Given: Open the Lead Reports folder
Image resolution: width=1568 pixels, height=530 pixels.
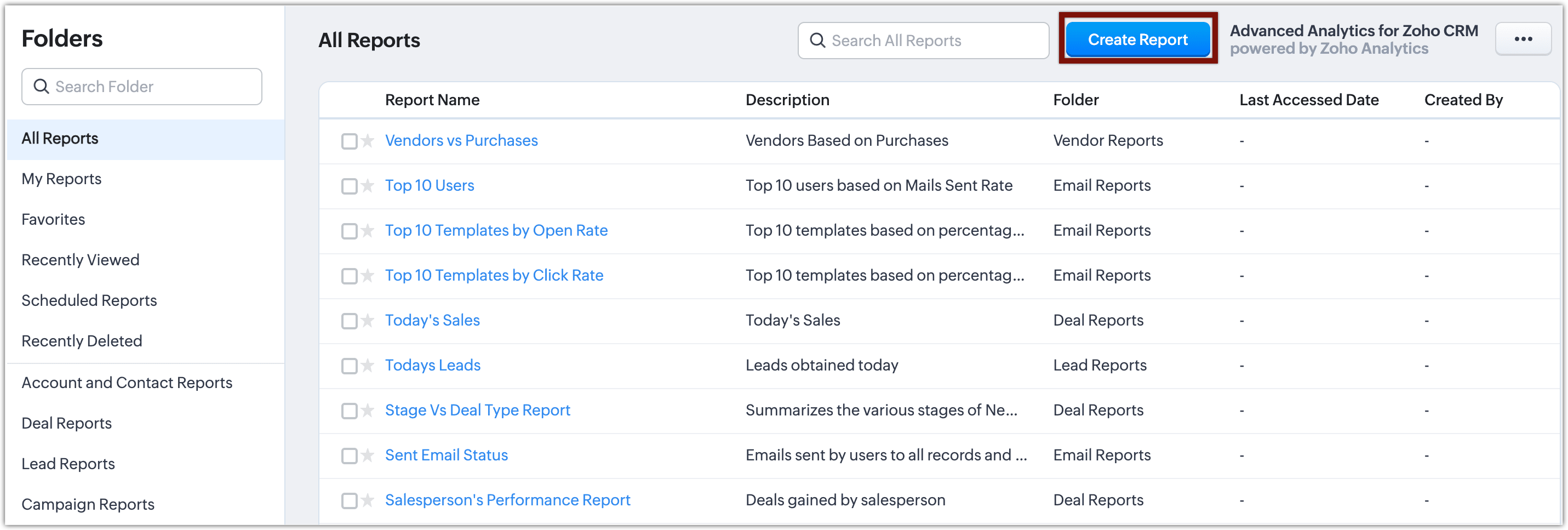Looking at the screenshot, I should (68, 464).
